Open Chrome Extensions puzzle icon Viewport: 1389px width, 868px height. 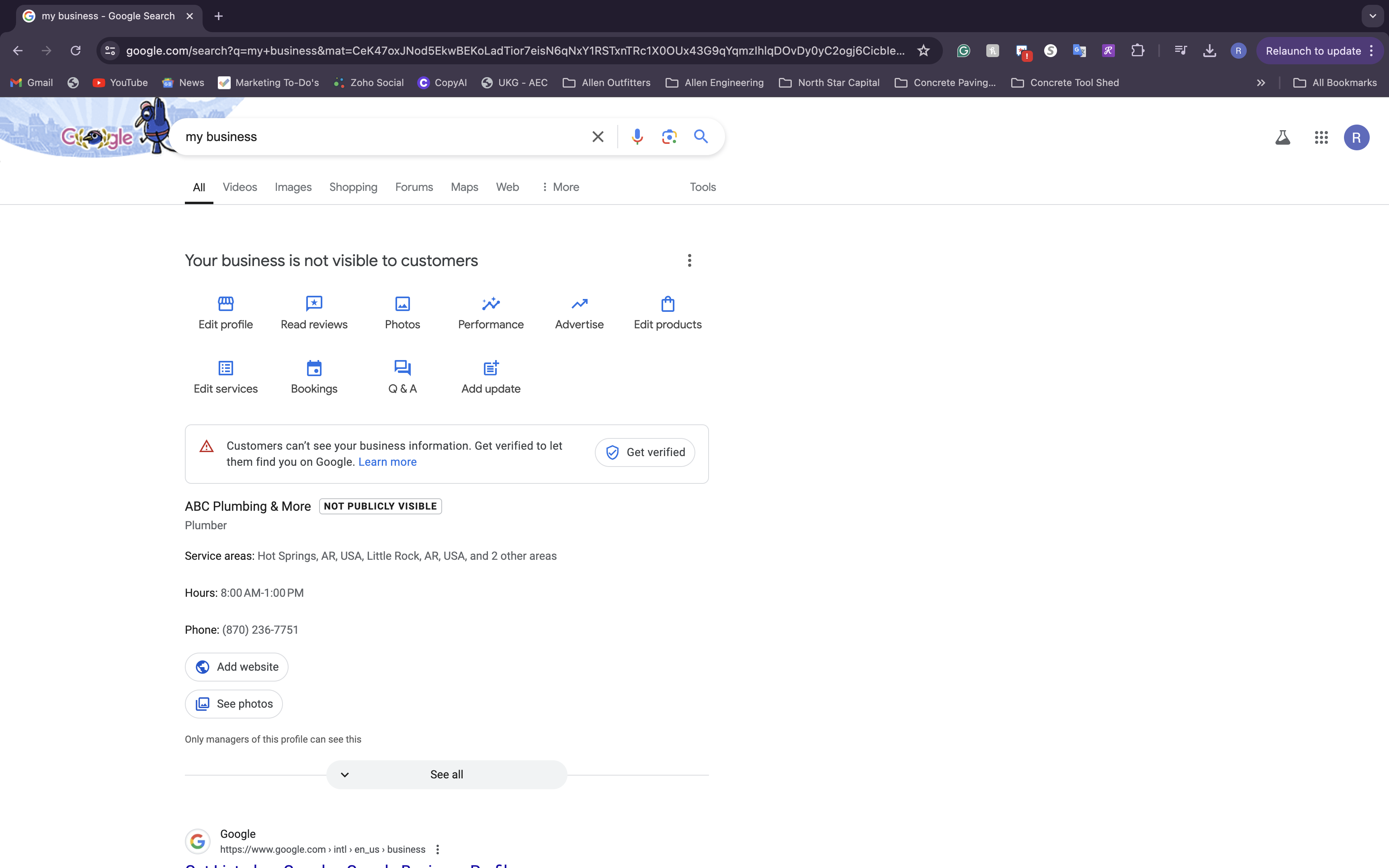(x=1137, y=51)
